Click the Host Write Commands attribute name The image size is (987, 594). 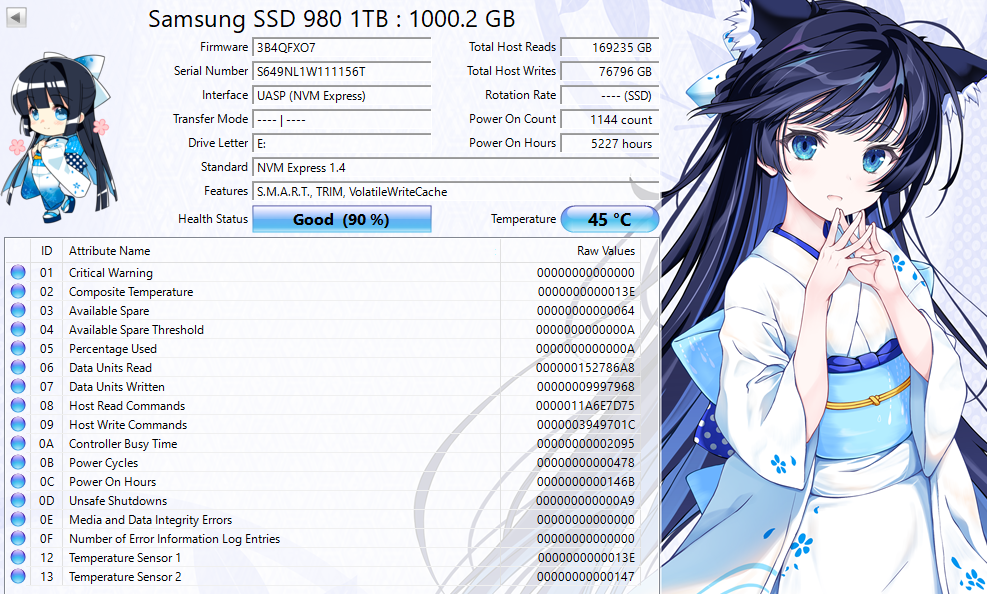128,424
